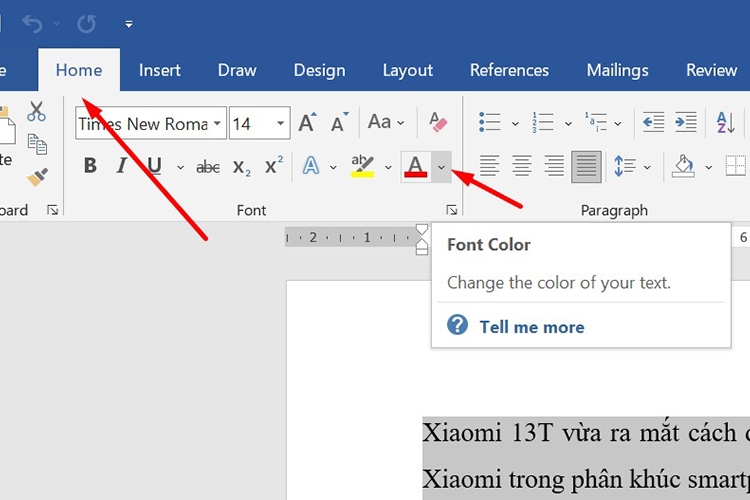Screen dimensions: 750x500
Task: Click the Shading paint bucket icon
Action: pos(684,166)
